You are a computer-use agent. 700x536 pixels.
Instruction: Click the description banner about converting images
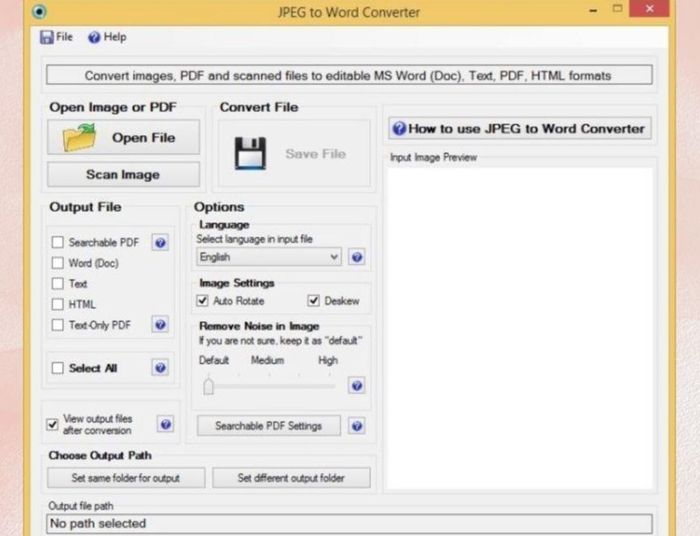point(349,75)
